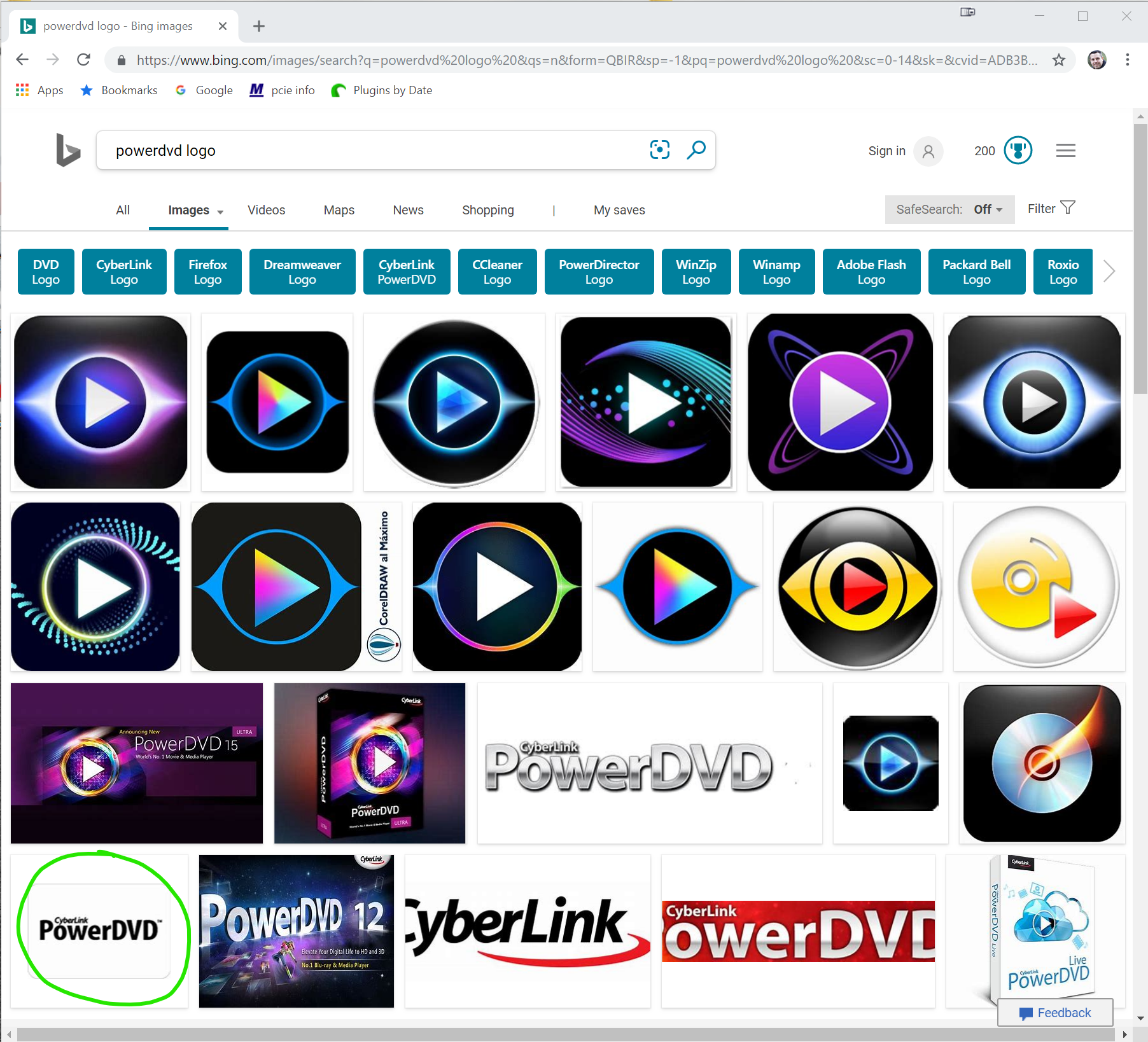Open the CyberLink logo thumbnail
This screenshot has height=1042, width=1148.
528,931
